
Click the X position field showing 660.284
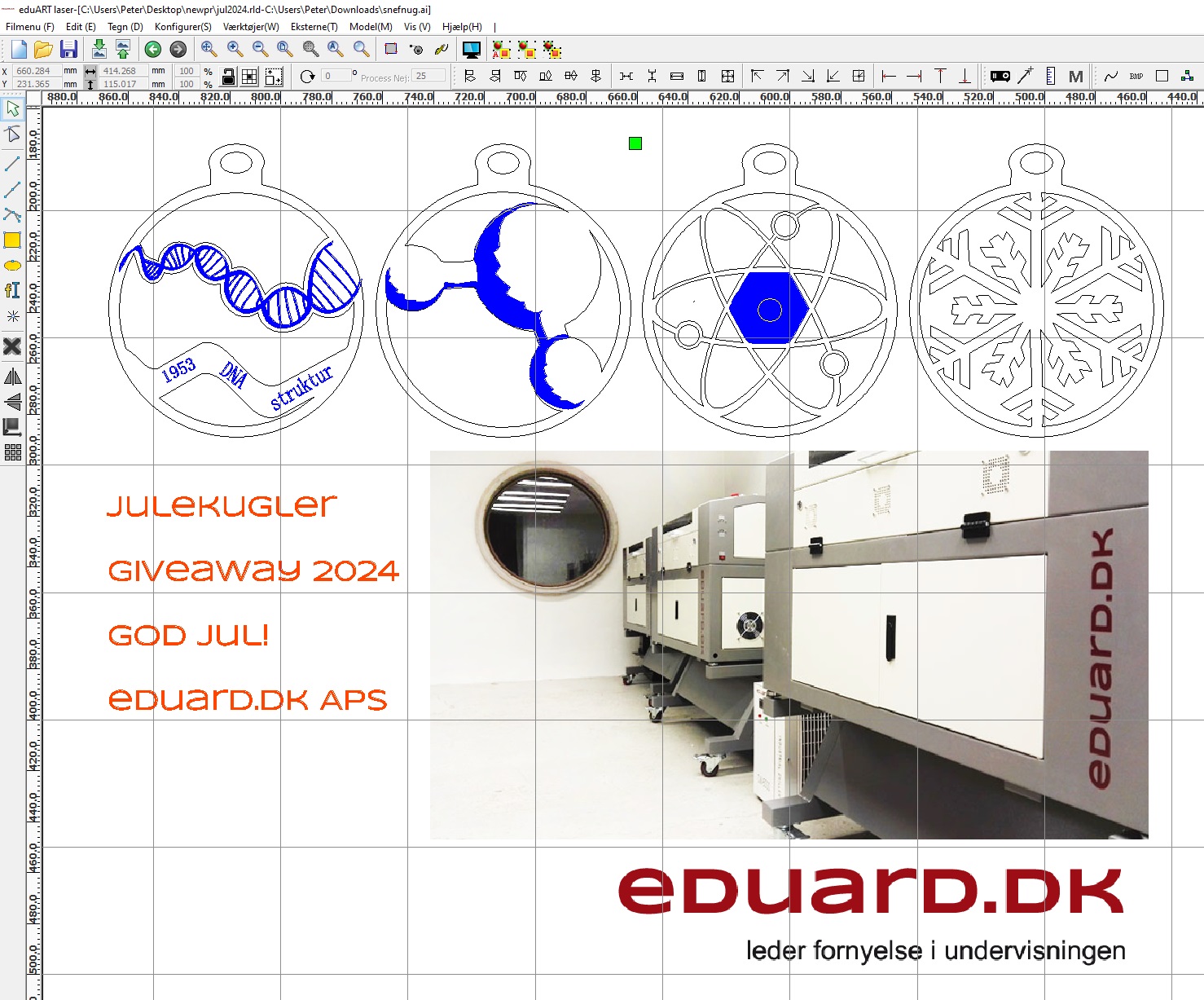tap(37, 71)
